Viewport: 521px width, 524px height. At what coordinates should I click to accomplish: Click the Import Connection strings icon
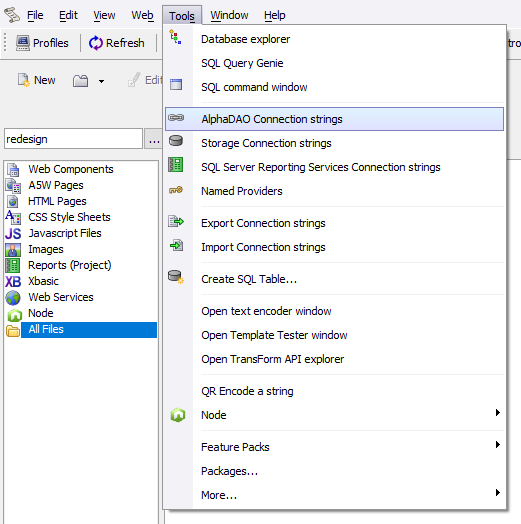tap(176, 245)
